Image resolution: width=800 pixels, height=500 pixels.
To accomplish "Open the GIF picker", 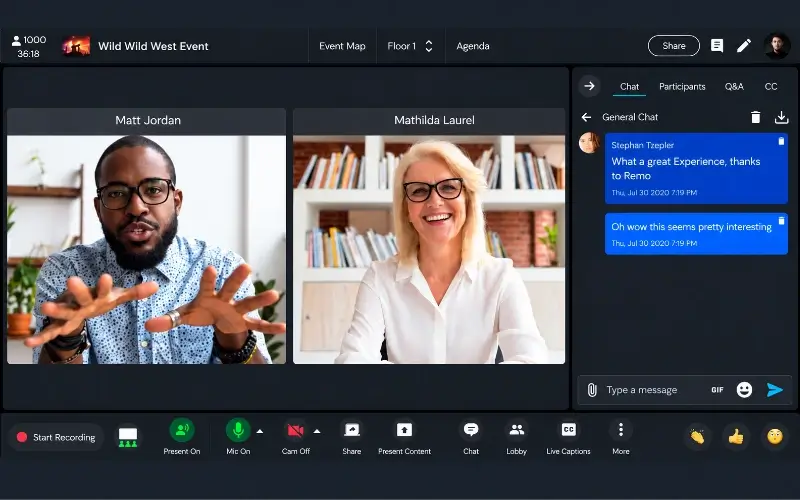I will (x=717, y=390).
